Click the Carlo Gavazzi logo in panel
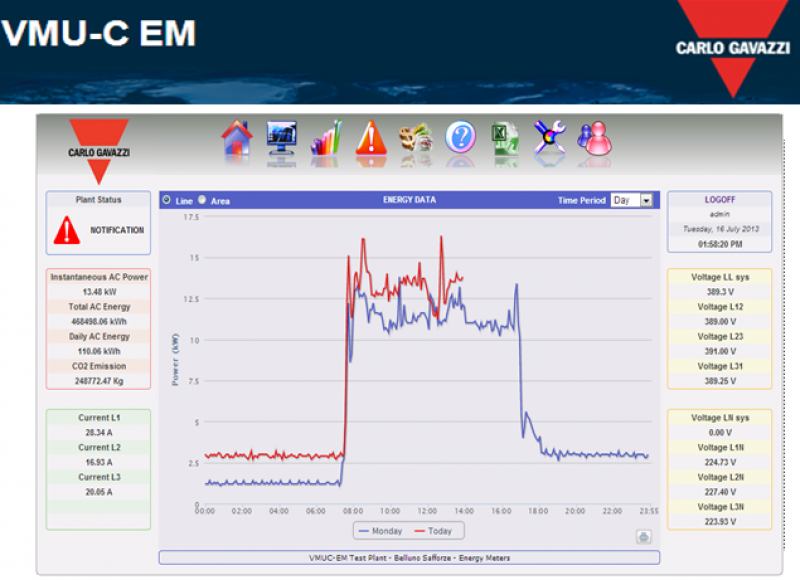The height and width of the screenshot is (580, 800). (x=98, y=152)
